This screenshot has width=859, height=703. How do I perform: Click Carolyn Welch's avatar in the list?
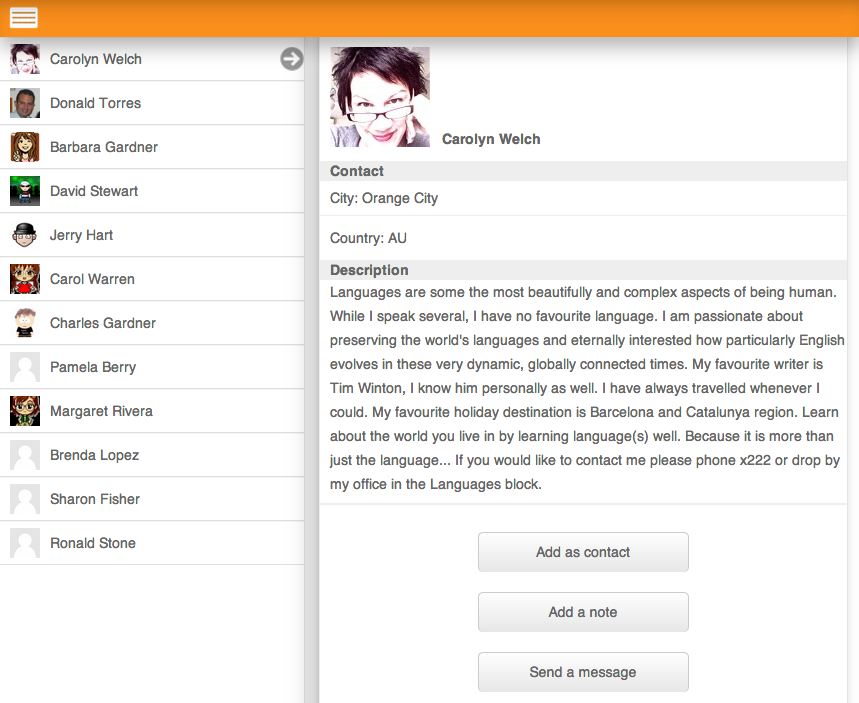pos(25,59)
